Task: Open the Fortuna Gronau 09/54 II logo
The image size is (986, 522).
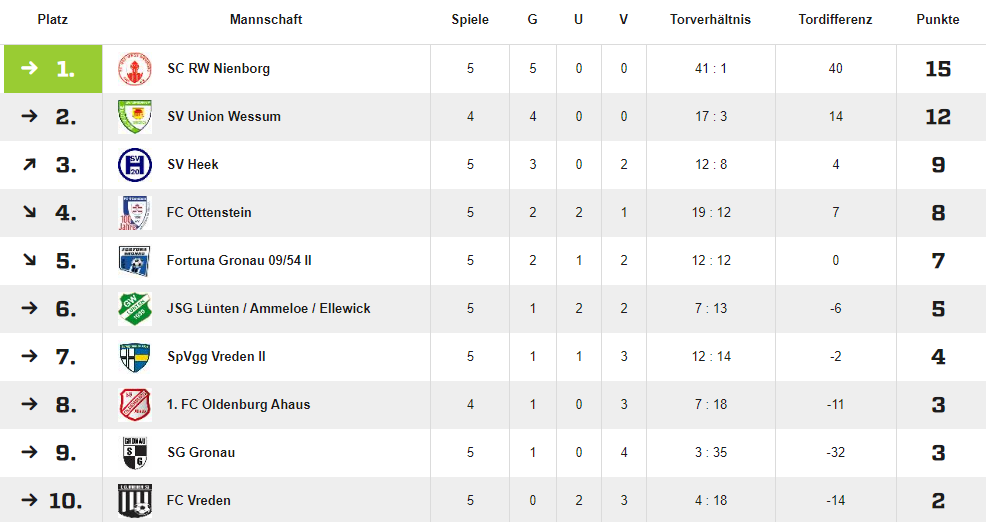Action: (135, 260)
